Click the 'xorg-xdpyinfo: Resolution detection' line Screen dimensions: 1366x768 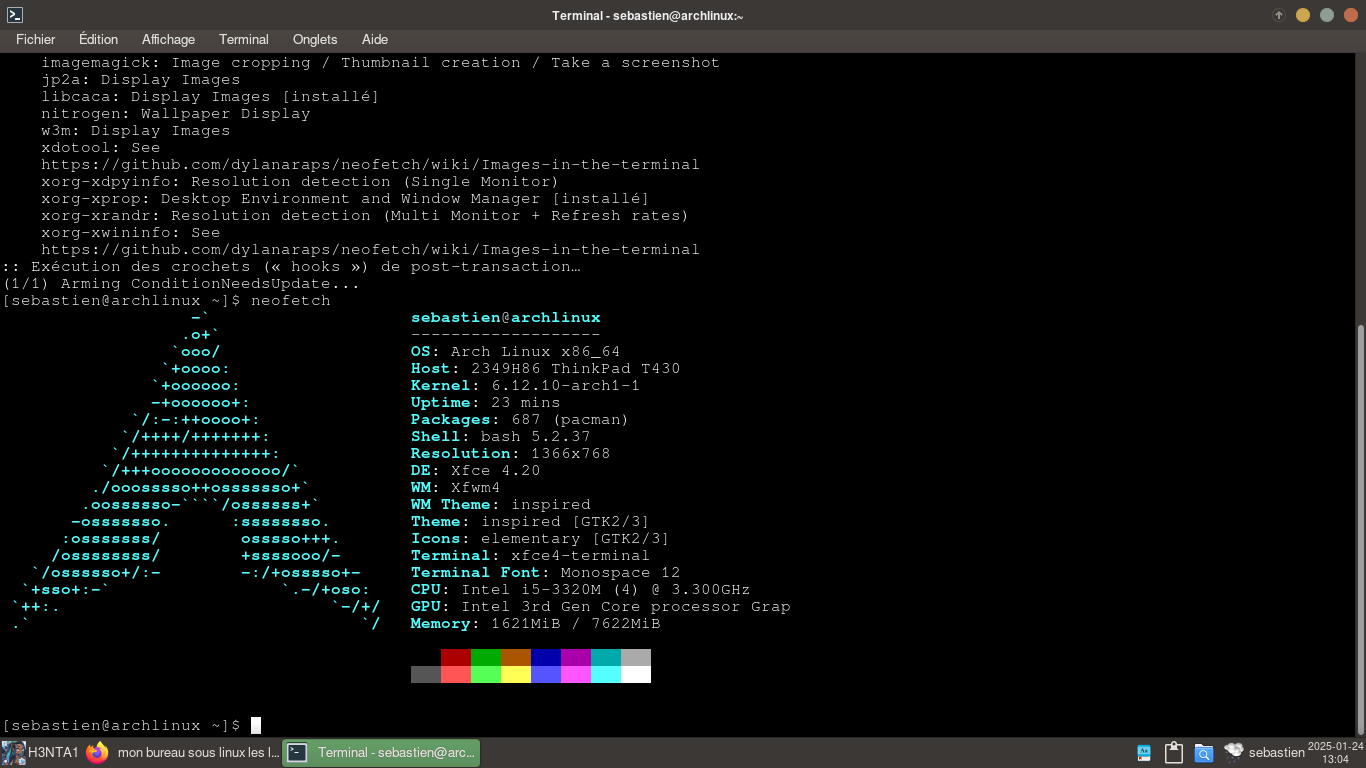pos(300,181)
